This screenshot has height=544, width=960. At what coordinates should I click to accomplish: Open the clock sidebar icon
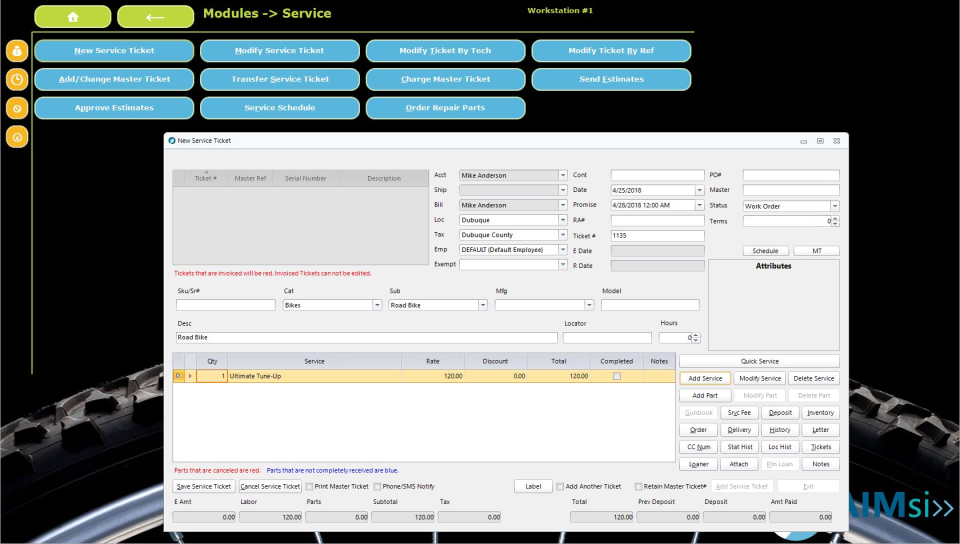[17, 79]
